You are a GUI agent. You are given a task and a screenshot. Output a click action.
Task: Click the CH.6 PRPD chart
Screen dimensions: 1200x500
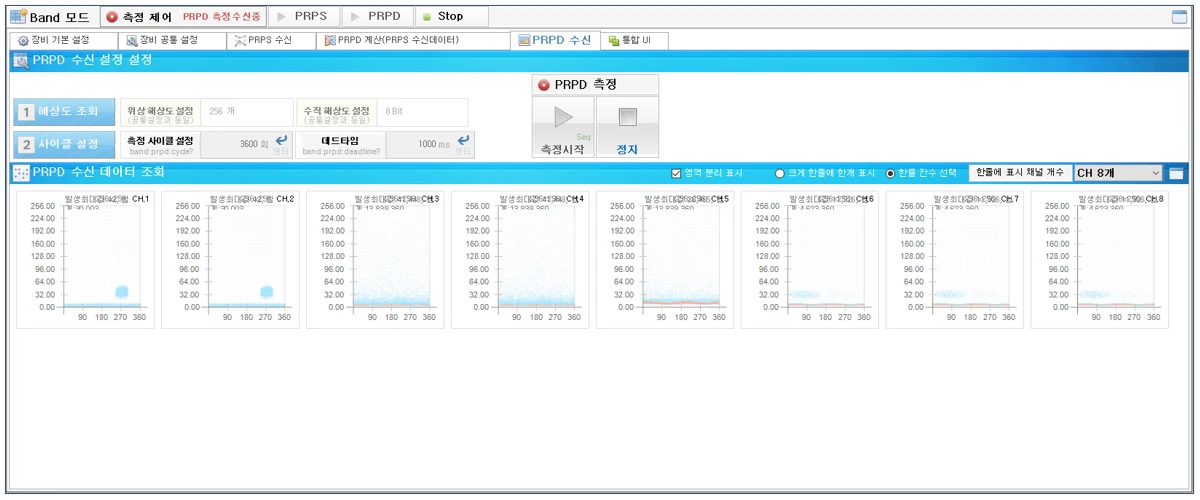tap(810, 260)
